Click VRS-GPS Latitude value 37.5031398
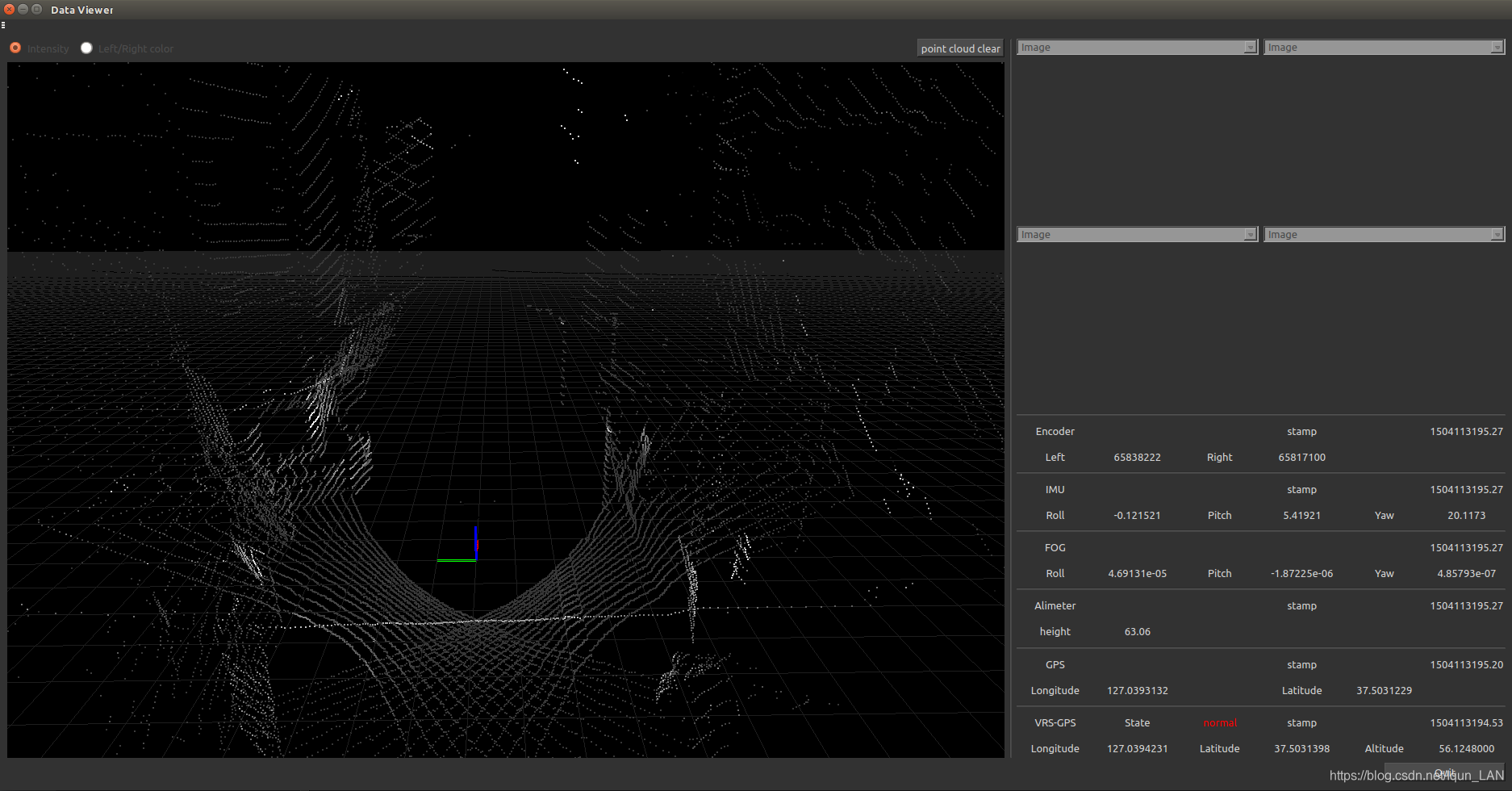Screen dimensions: 1512x791 (1301, 749)
